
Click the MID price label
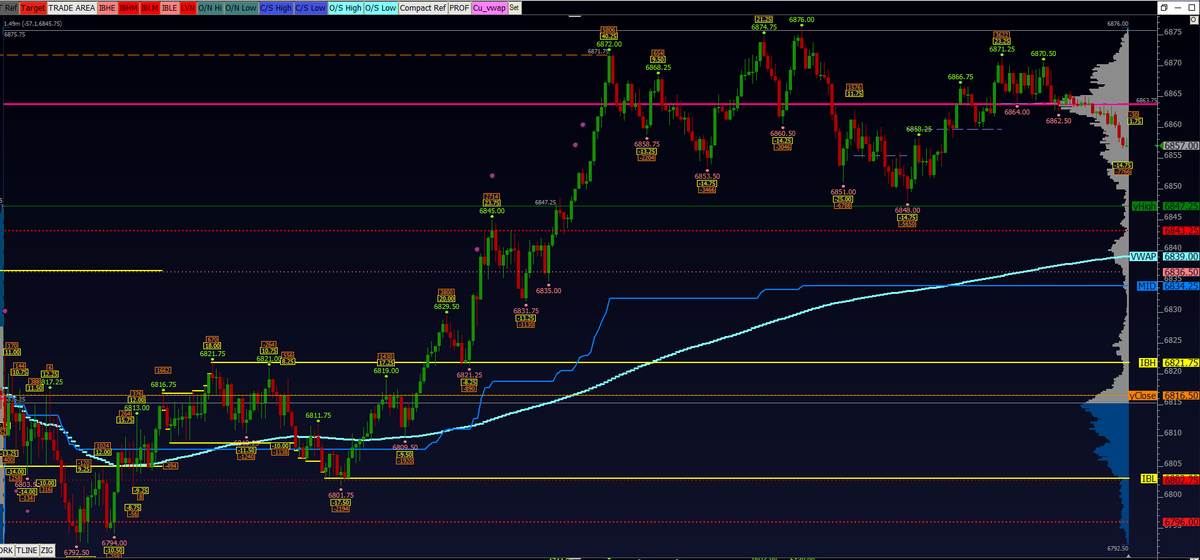point(1146,287)
